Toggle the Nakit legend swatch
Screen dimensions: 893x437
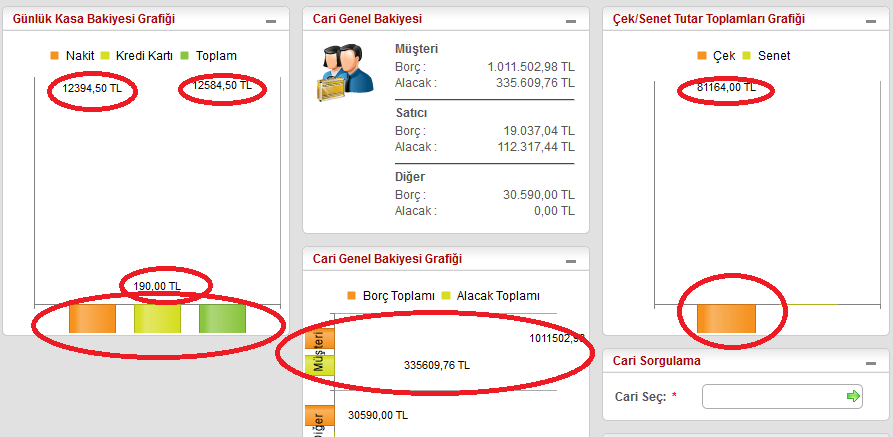[55, 56]
